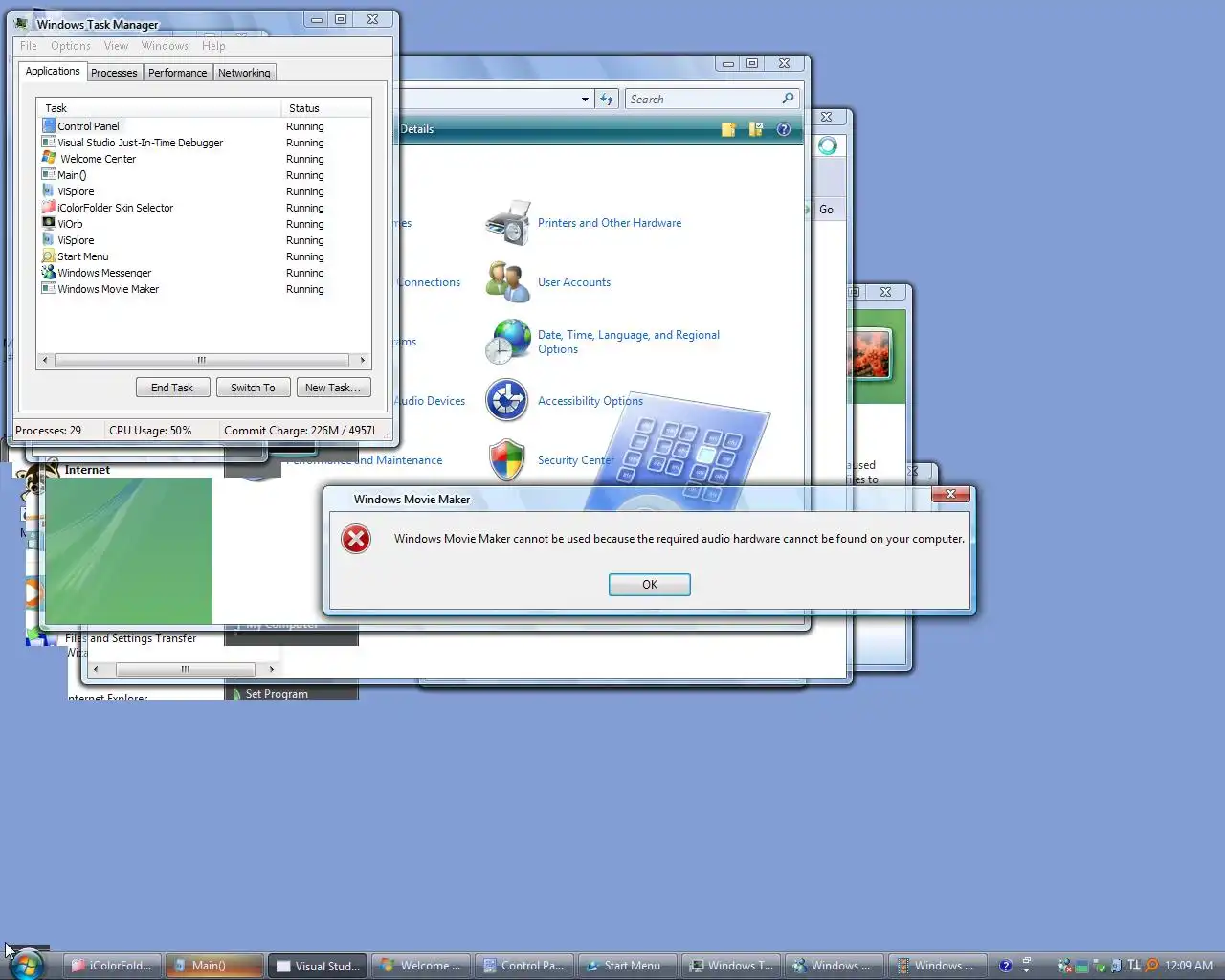Click the refresh arrows icon beside the address bar
This screenshot has width=1225, height=980.
[607, 99]
